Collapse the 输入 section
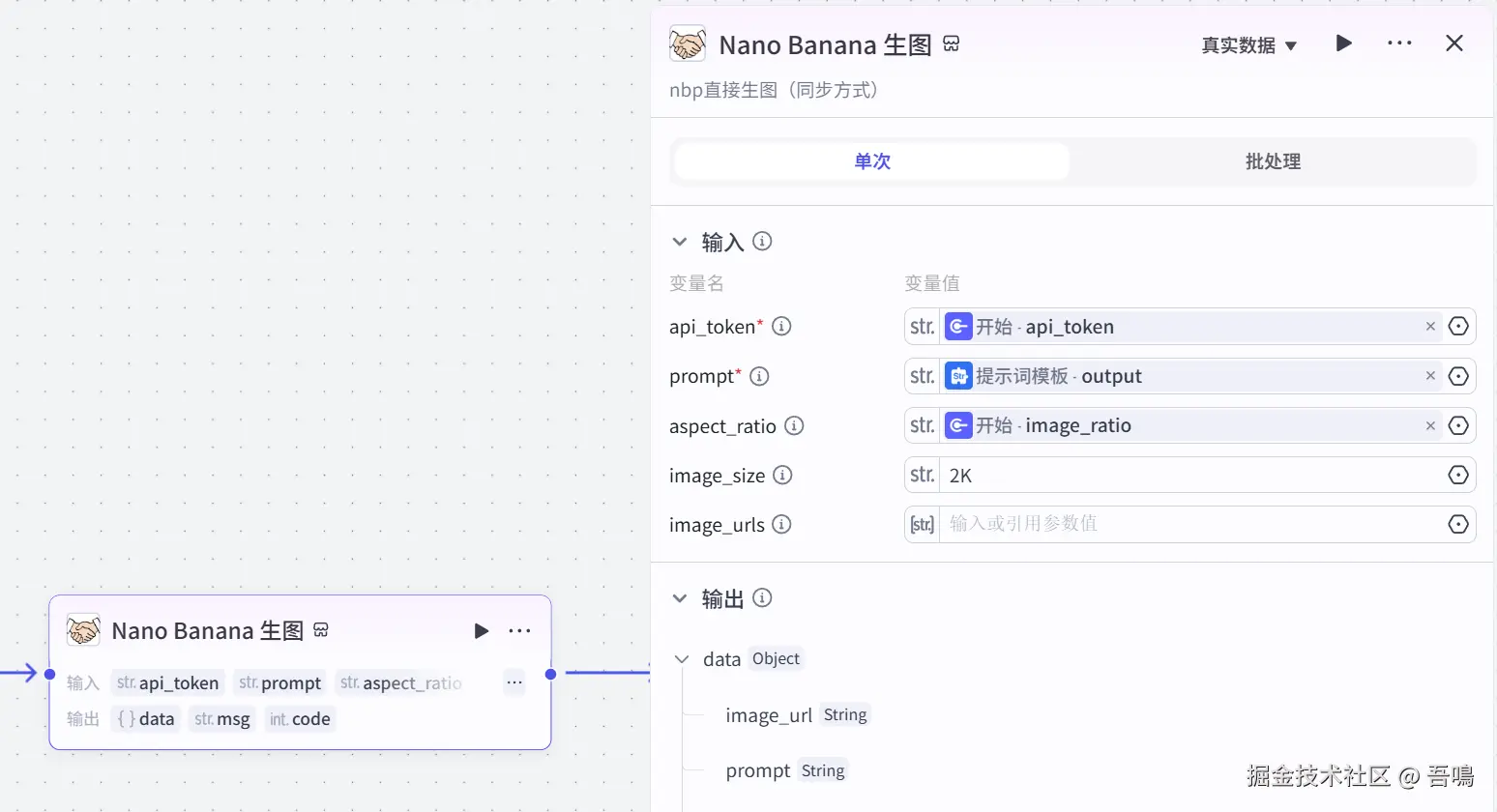This screenshot has width=1497, height=812. coord(680,242)
